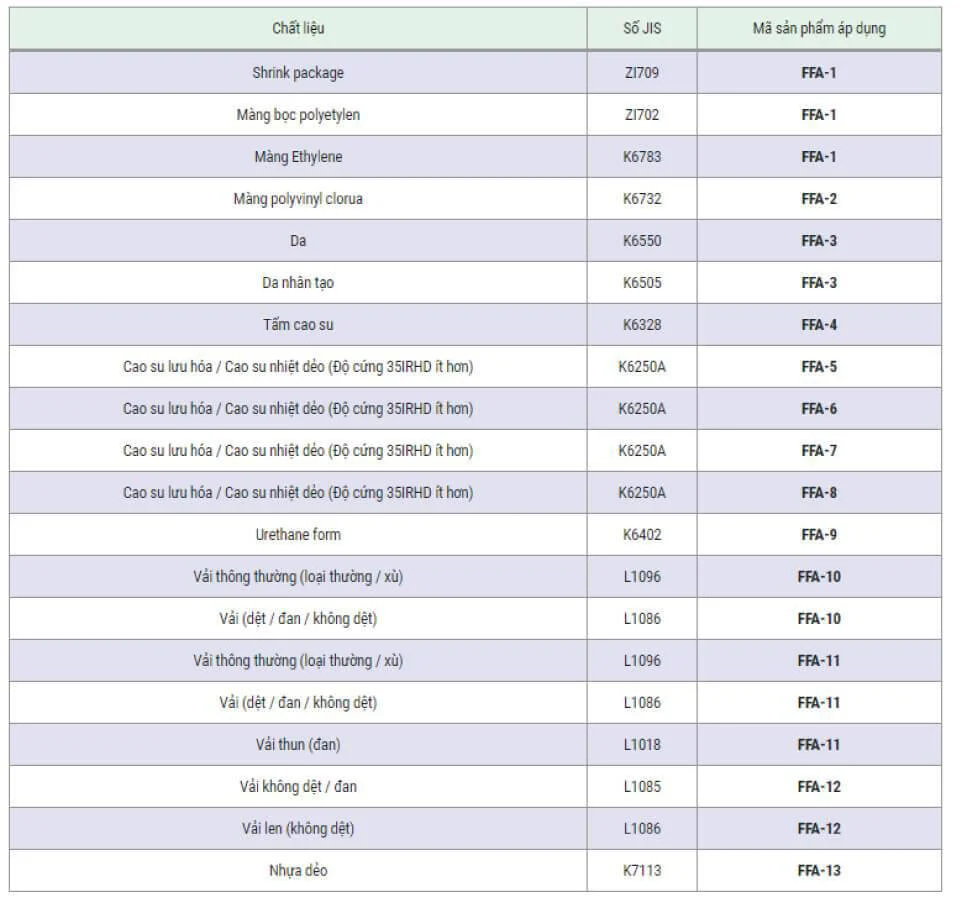The height and width of the screenshot is (907, 960).
Task: Click the "Chất liệu" column header
Action: [x=298, y=29]
